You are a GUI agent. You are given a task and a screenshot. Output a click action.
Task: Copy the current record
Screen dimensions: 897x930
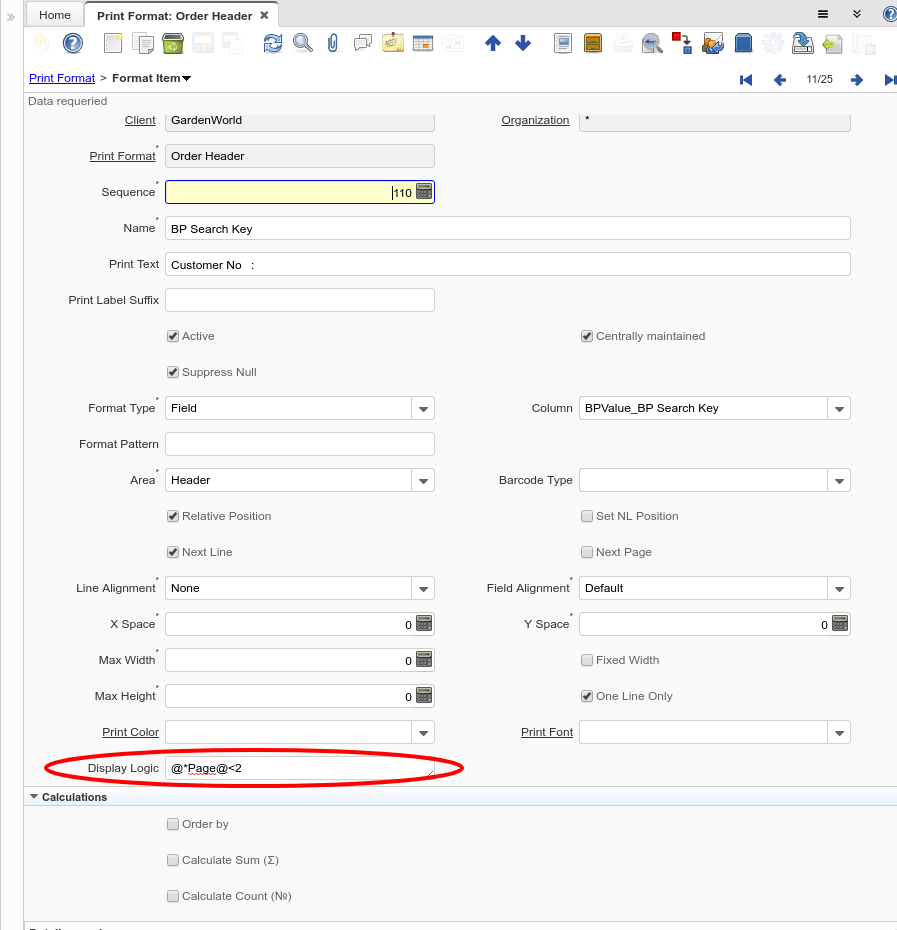(142, 44)
